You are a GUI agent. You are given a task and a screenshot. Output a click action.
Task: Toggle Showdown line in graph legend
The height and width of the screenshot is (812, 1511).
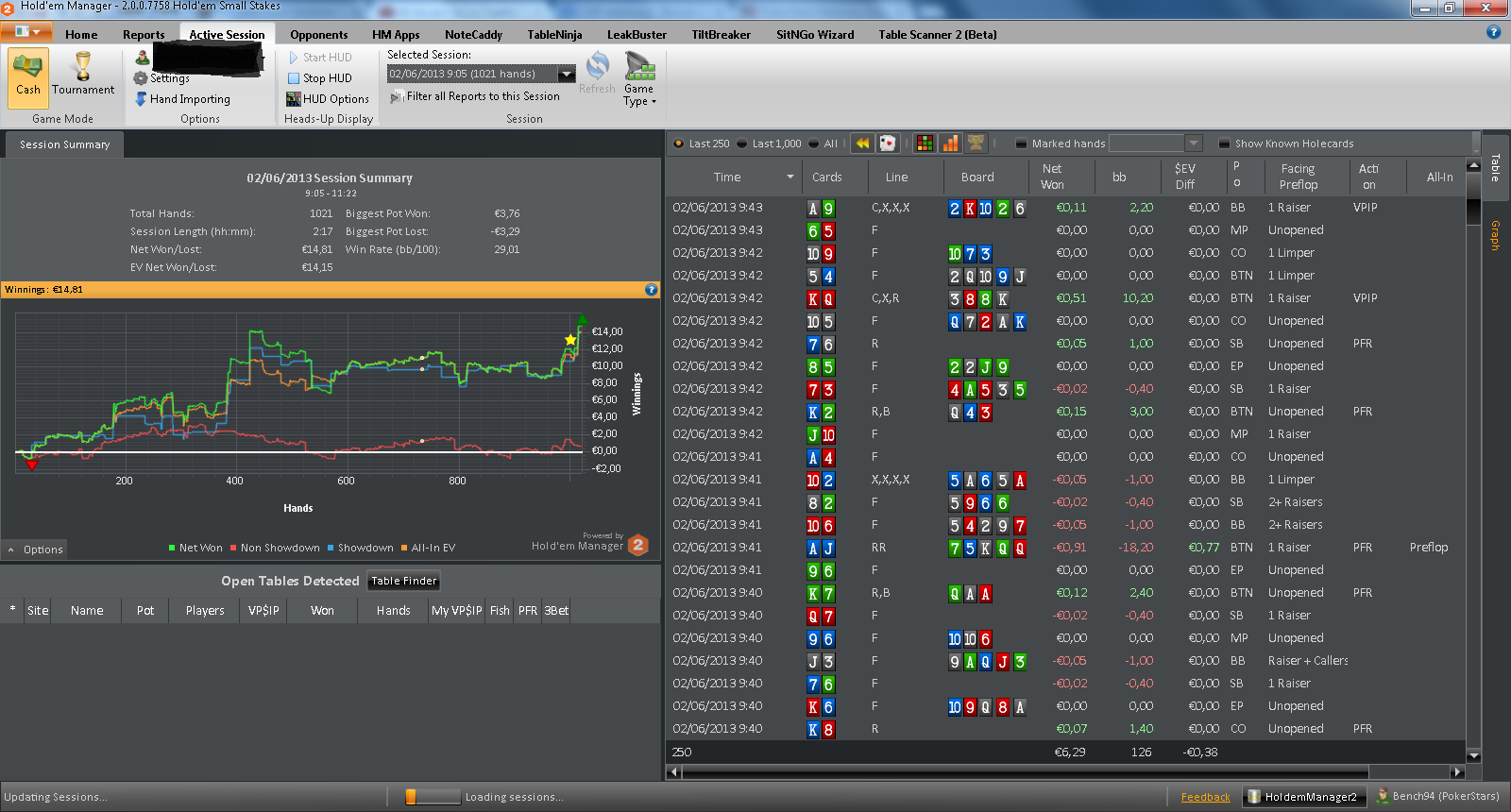360,548
